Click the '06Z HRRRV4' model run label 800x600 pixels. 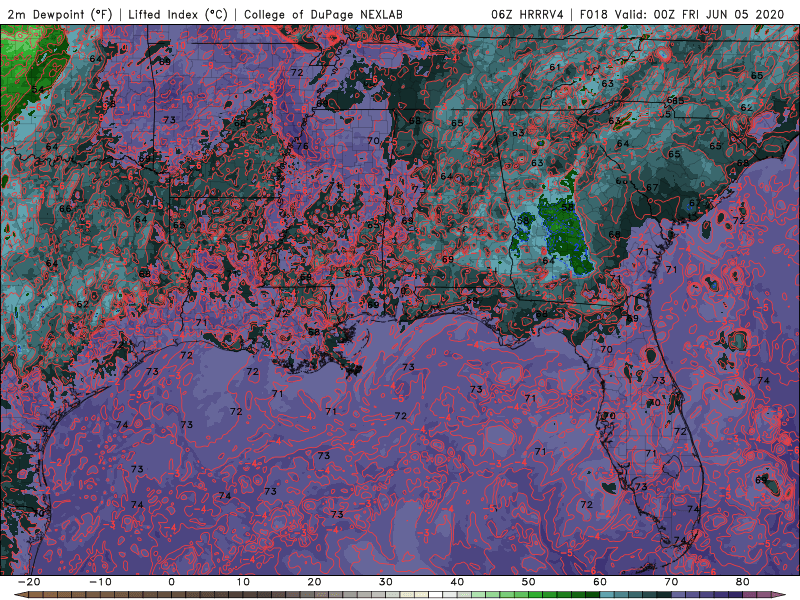527,14
